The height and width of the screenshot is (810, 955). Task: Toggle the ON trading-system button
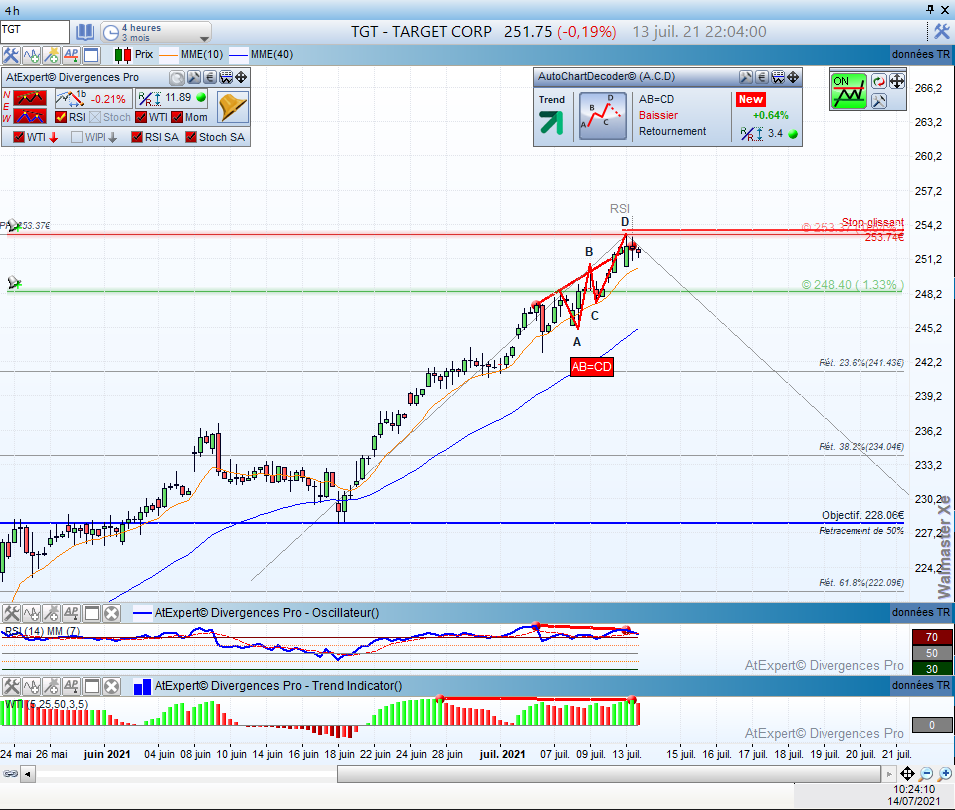click(848, 91)
